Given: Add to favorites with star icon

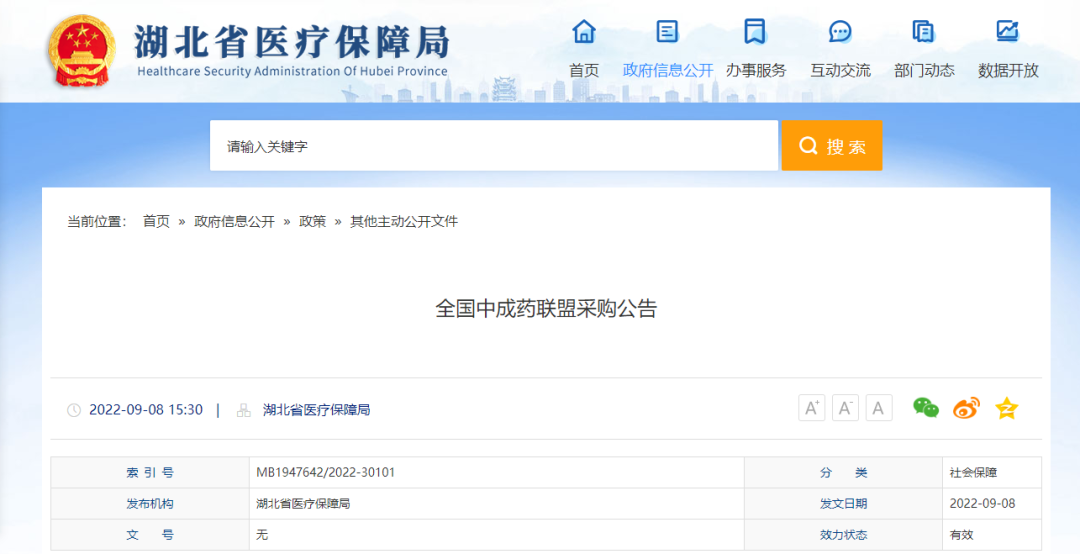Looking at the screenshot, I should coord(1006,408).
